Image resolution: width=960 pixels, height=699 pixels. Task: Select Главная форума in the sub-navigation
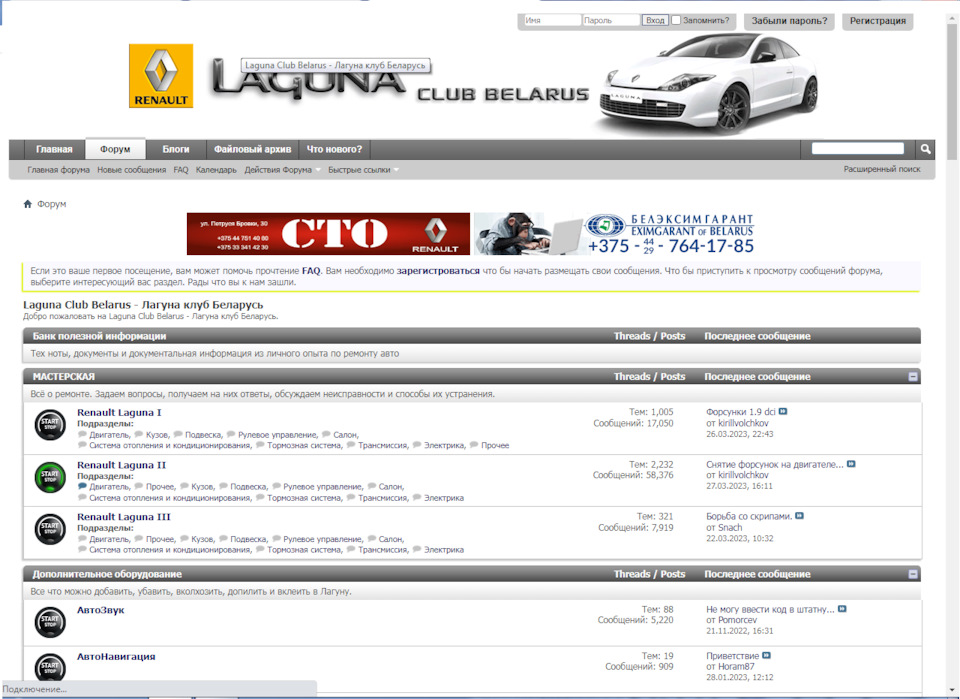point(58,170)
